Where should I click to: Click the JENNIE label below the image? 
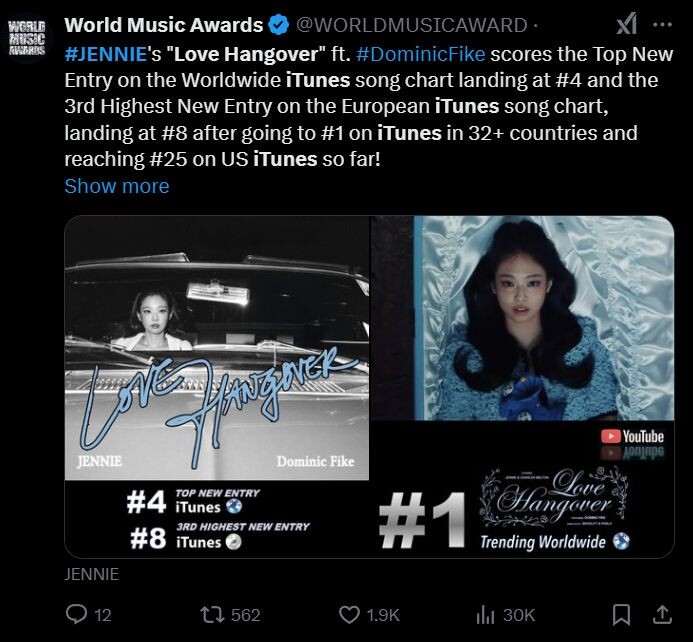click(x=91, y=574)
